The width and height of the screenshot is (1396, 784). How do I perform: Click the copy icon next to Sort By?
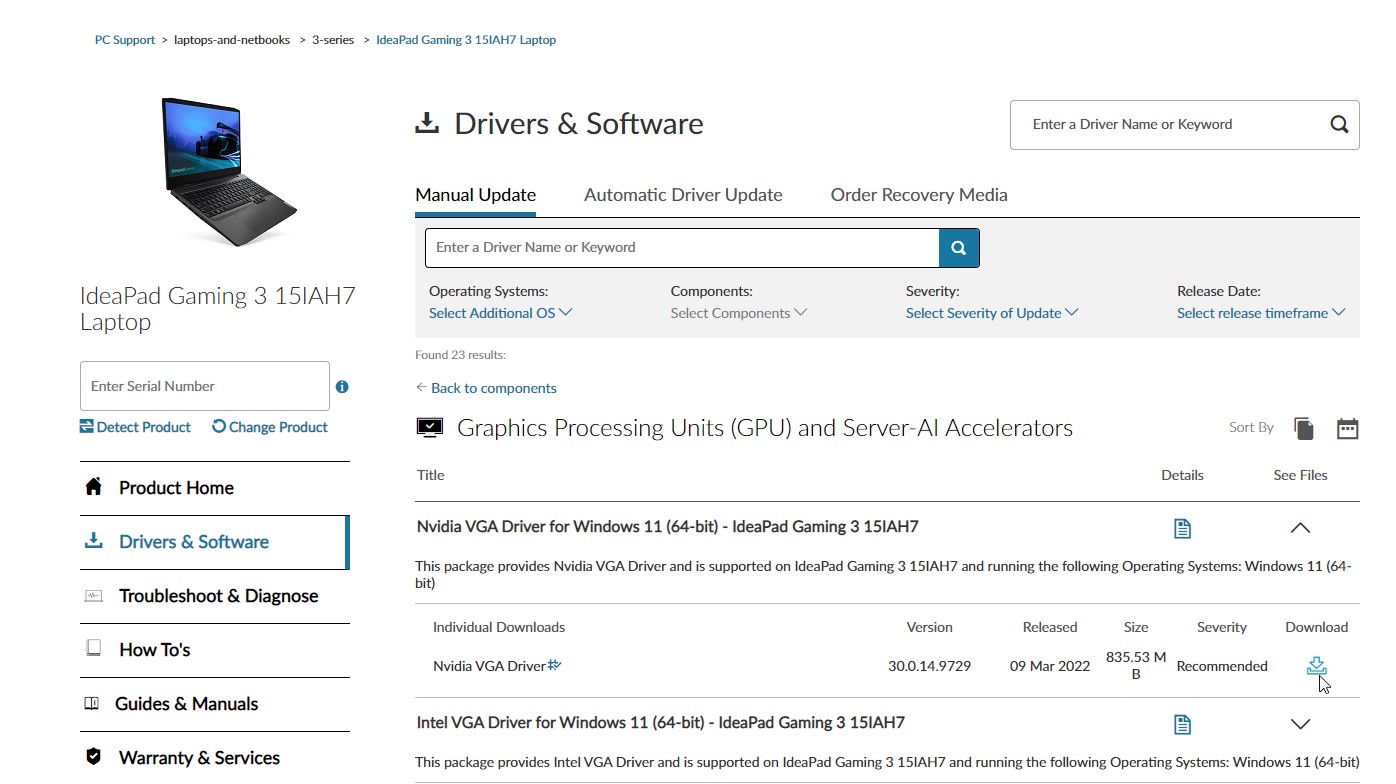[x=1304, y=427]
